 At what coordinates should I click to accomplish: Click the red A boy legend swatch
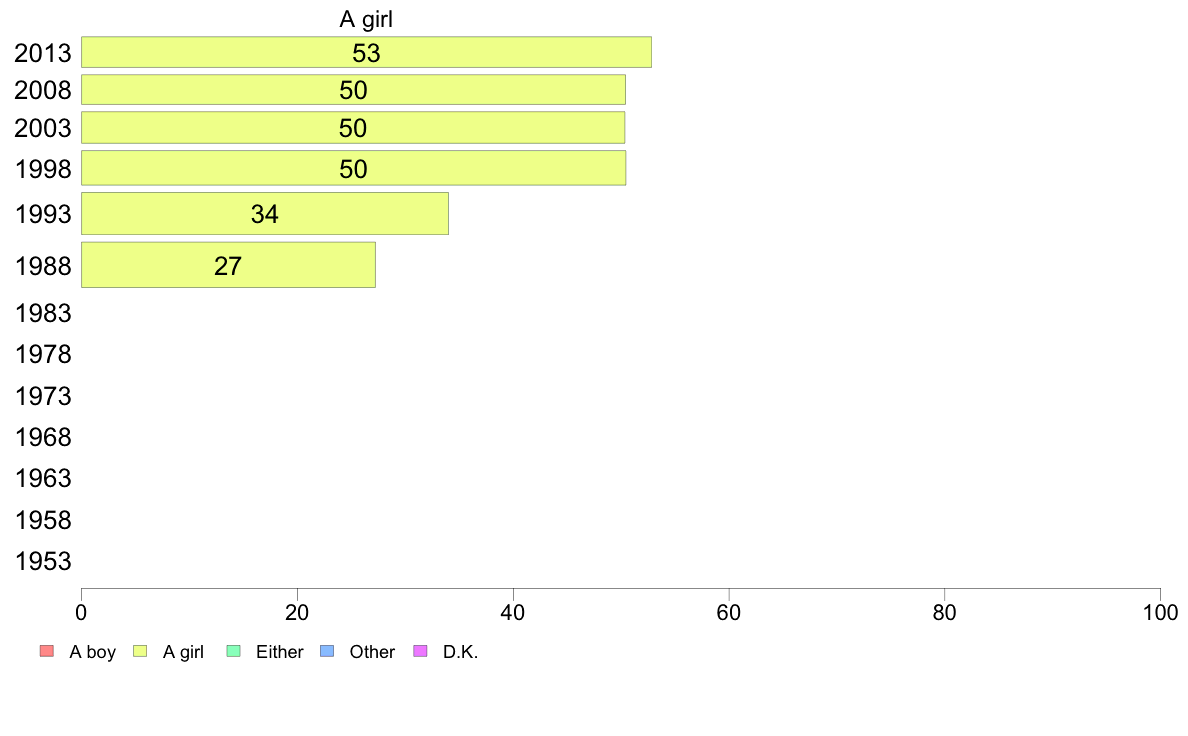tap(47, 651)
